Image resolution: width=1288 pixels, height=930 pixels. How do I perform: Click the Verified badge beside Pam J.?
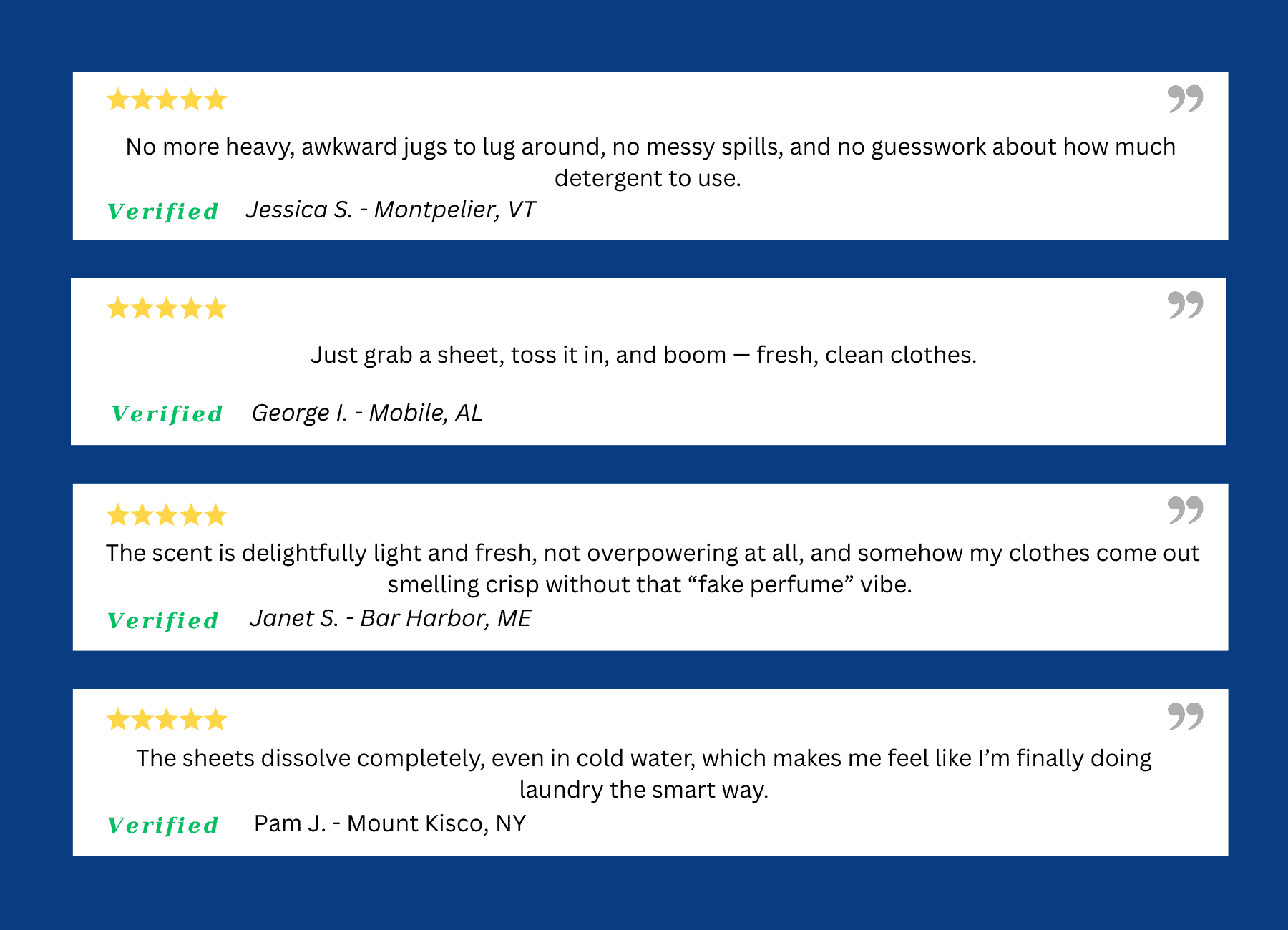[163, 826]
